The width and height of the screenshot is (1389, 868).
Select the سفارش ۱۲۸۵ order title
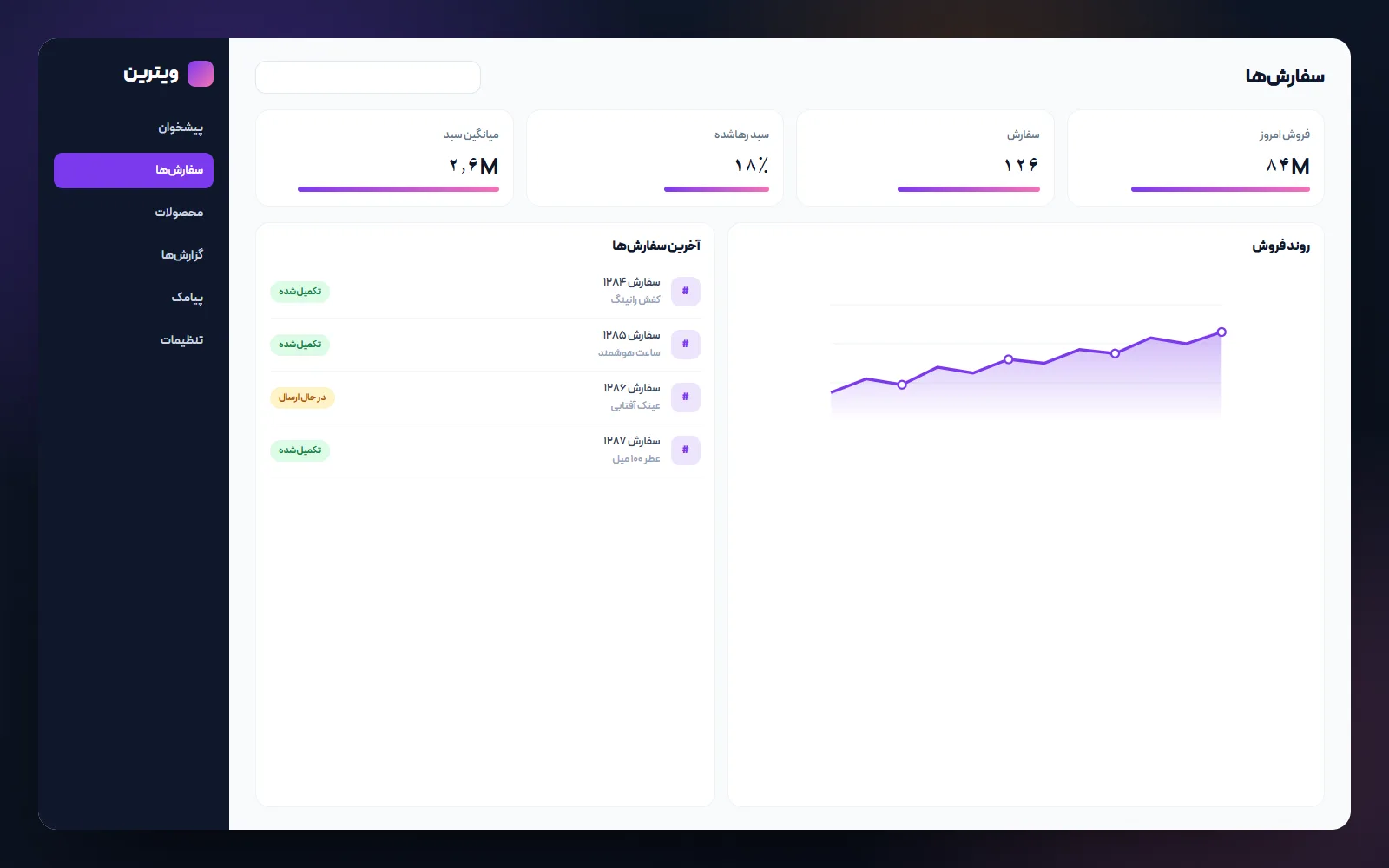[x=632, y=335]
